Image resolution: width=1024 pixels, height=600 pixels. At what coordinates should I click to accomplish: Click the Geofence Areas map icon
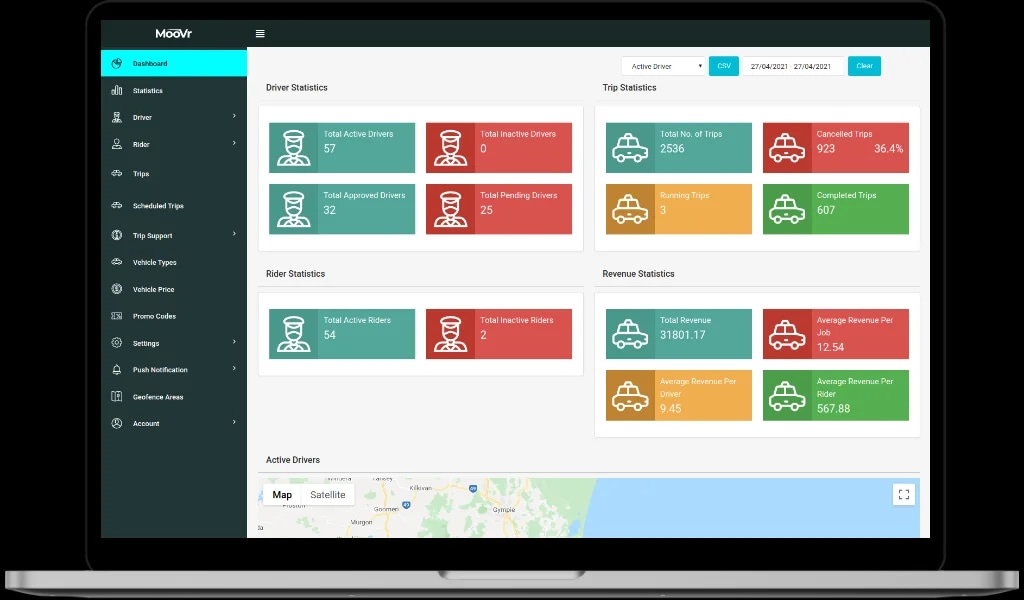point(117,396)
